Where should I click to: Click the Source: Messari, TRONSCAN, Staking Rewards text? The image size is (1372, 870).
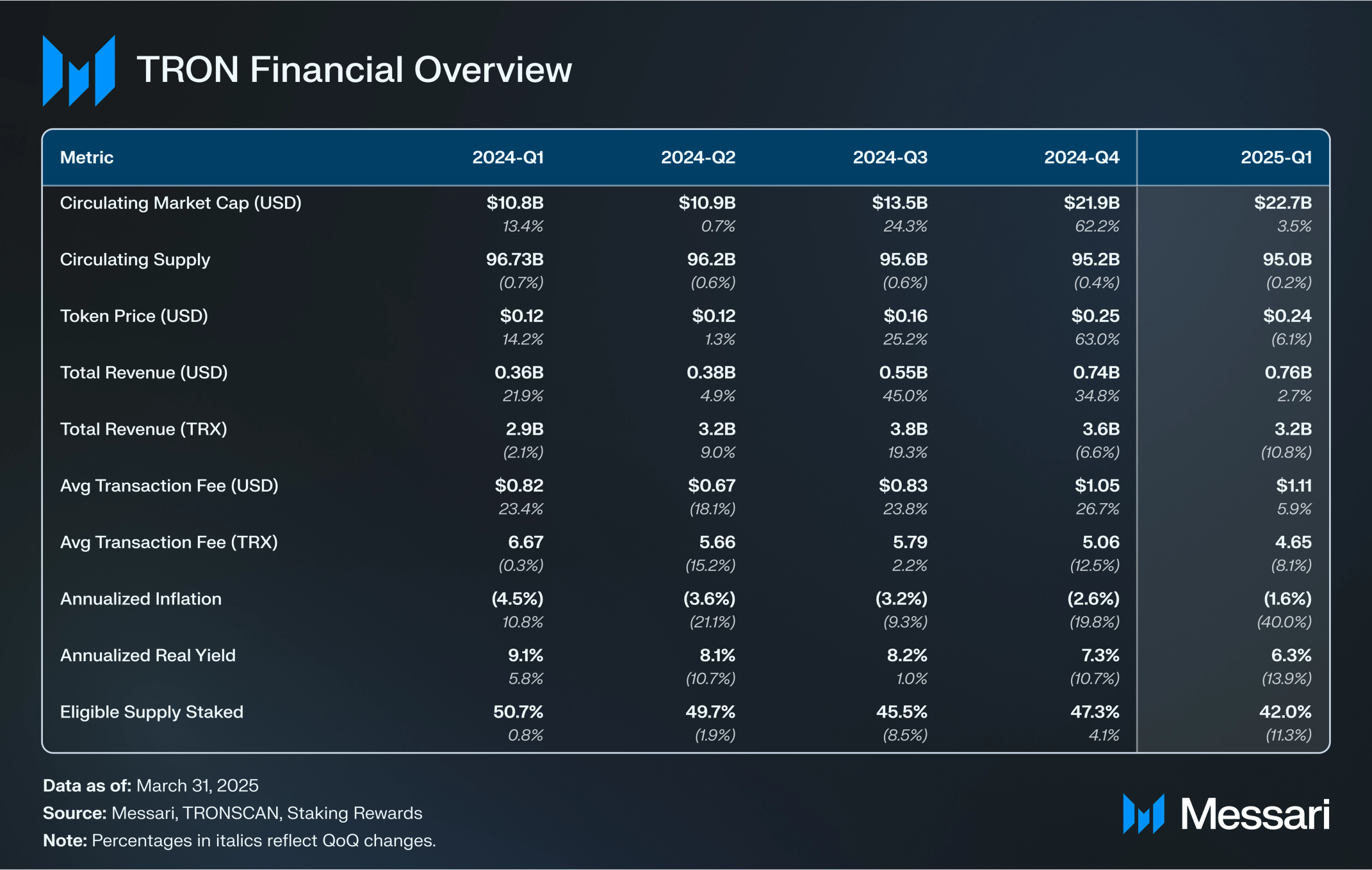pyautogui.click(x=233, y=813)
